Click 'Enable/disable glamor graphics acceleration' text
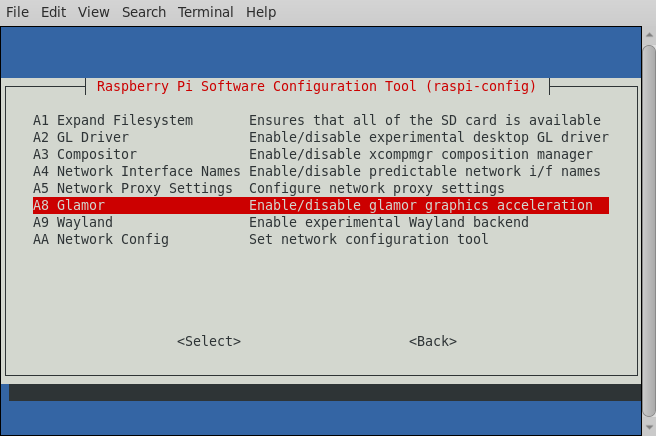Viewport: 656px width, 436px height. click(x=421, y=205)
